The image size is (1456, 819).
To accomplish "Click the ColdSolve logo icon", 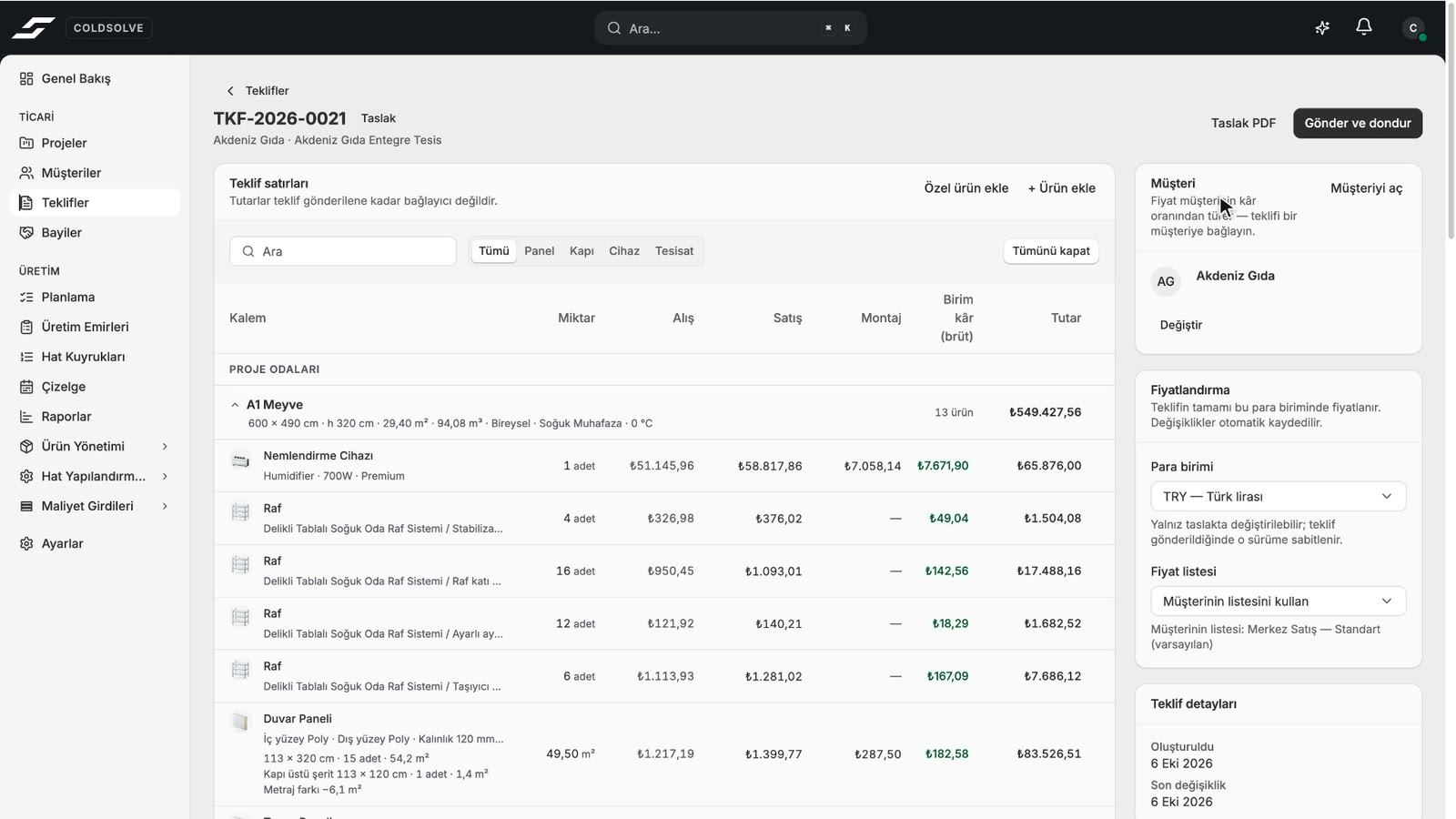I will tap(34, 28).
